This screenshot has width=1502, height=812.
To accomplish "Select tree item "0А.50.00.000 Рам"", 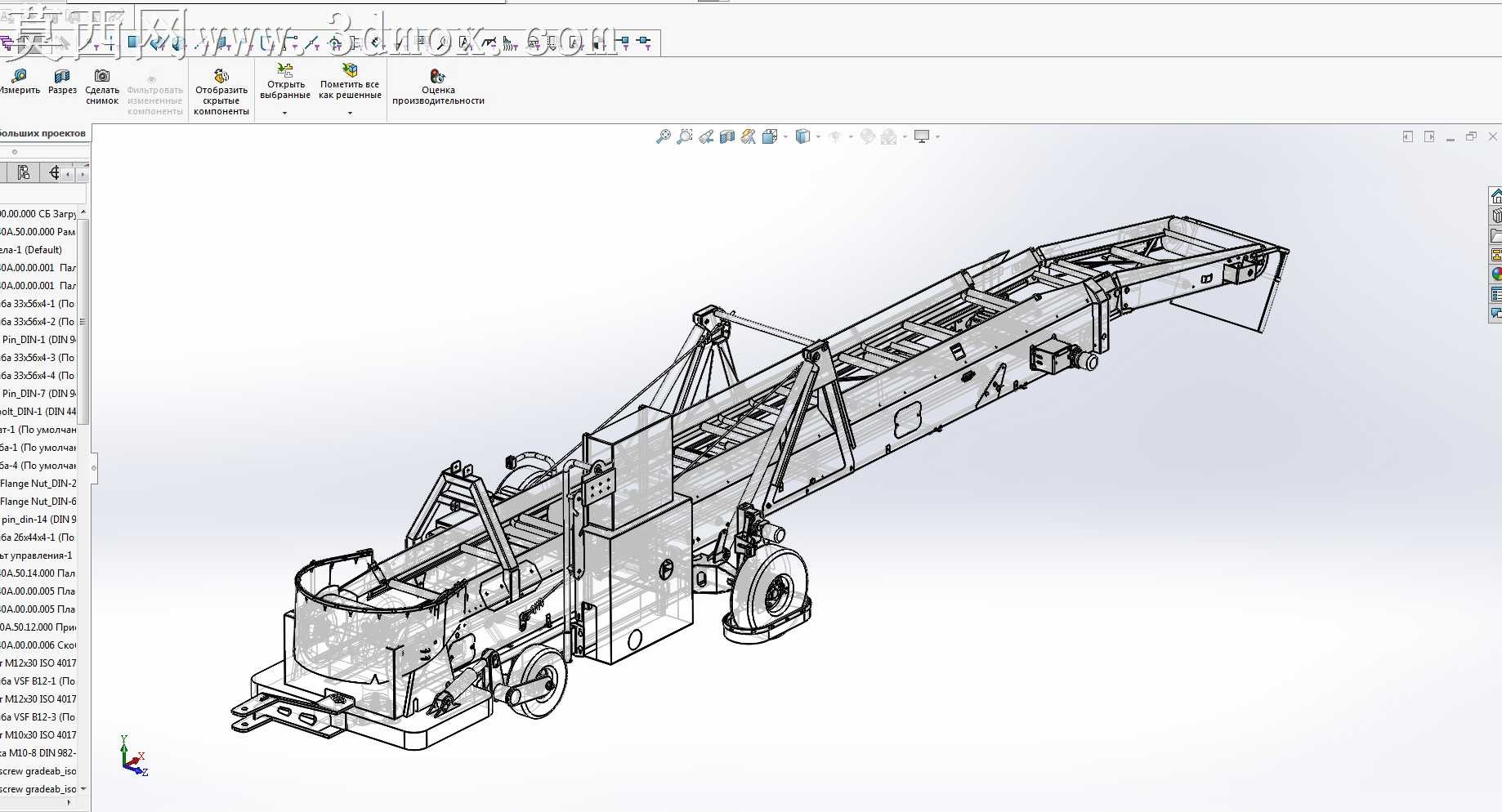I will (x=38, y=232).
